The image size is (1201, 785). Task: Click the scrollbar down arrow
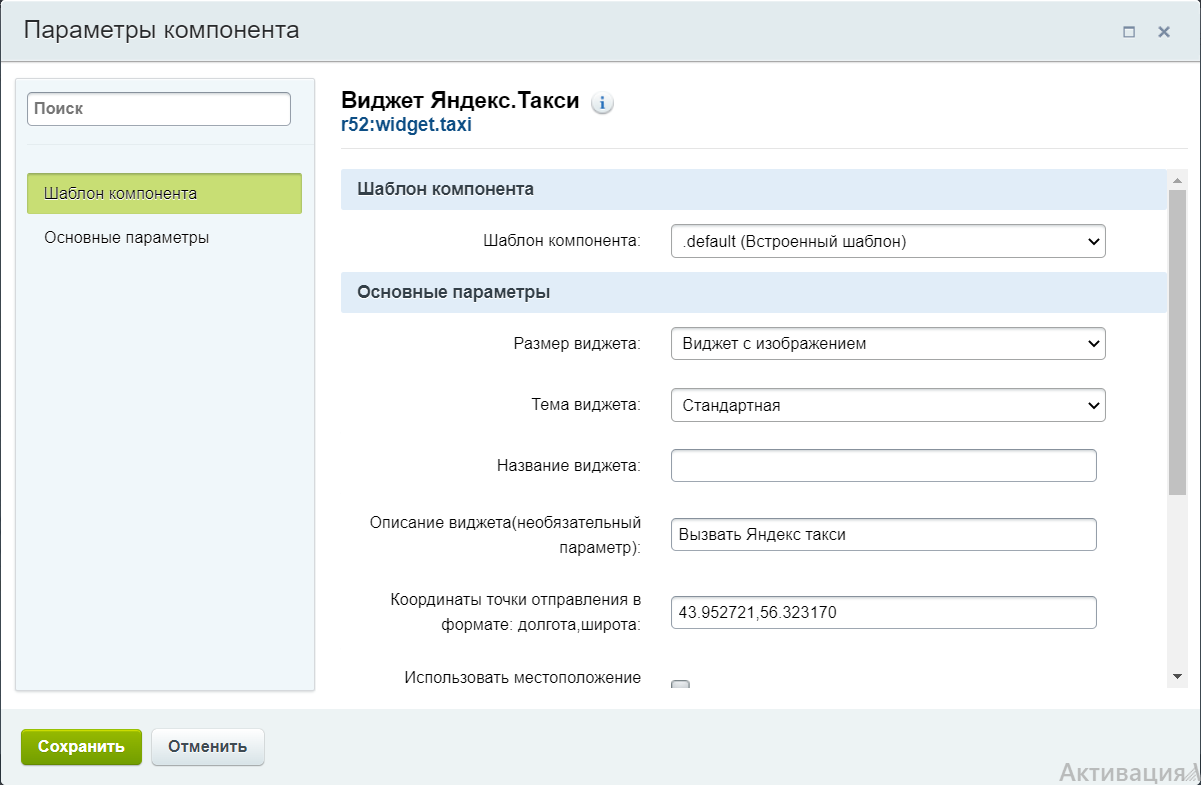1177,677
